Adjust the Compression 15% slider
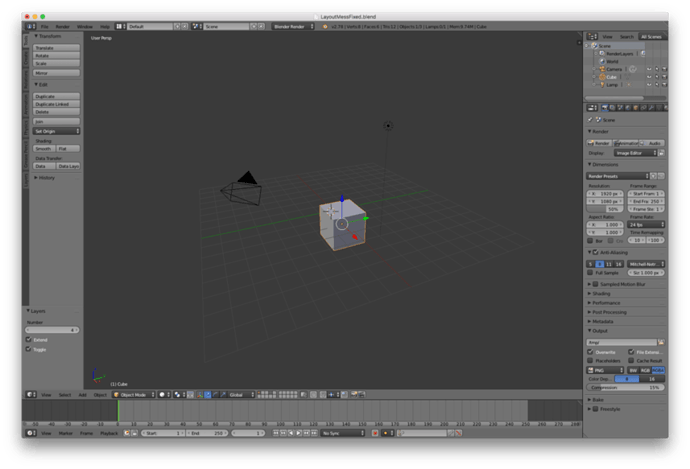This screenshot has width=690, height=469. tap(625, 388)
